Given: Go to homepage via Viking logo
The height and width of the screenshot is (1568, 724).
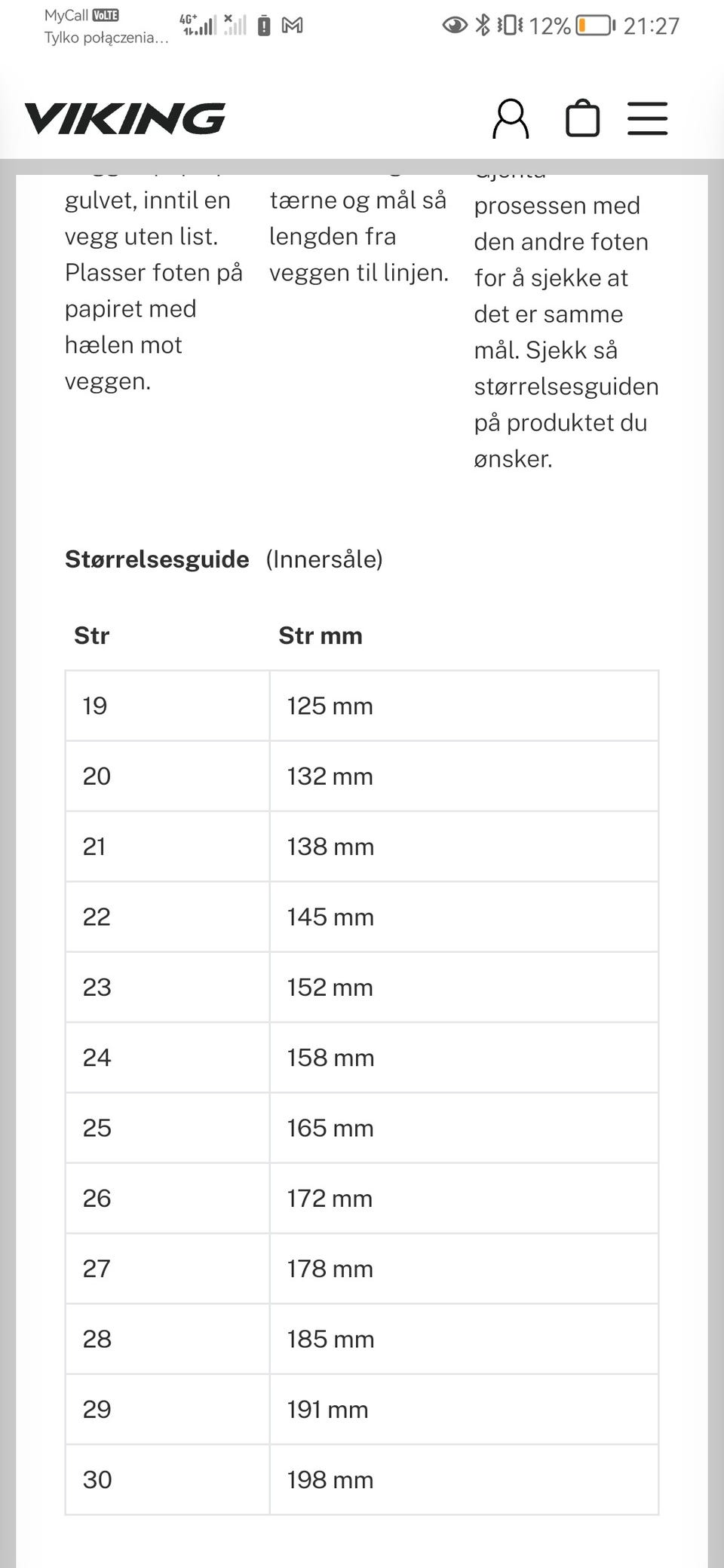Looking at the screenshot, I should pyautogui.click(x=125, y=118).
